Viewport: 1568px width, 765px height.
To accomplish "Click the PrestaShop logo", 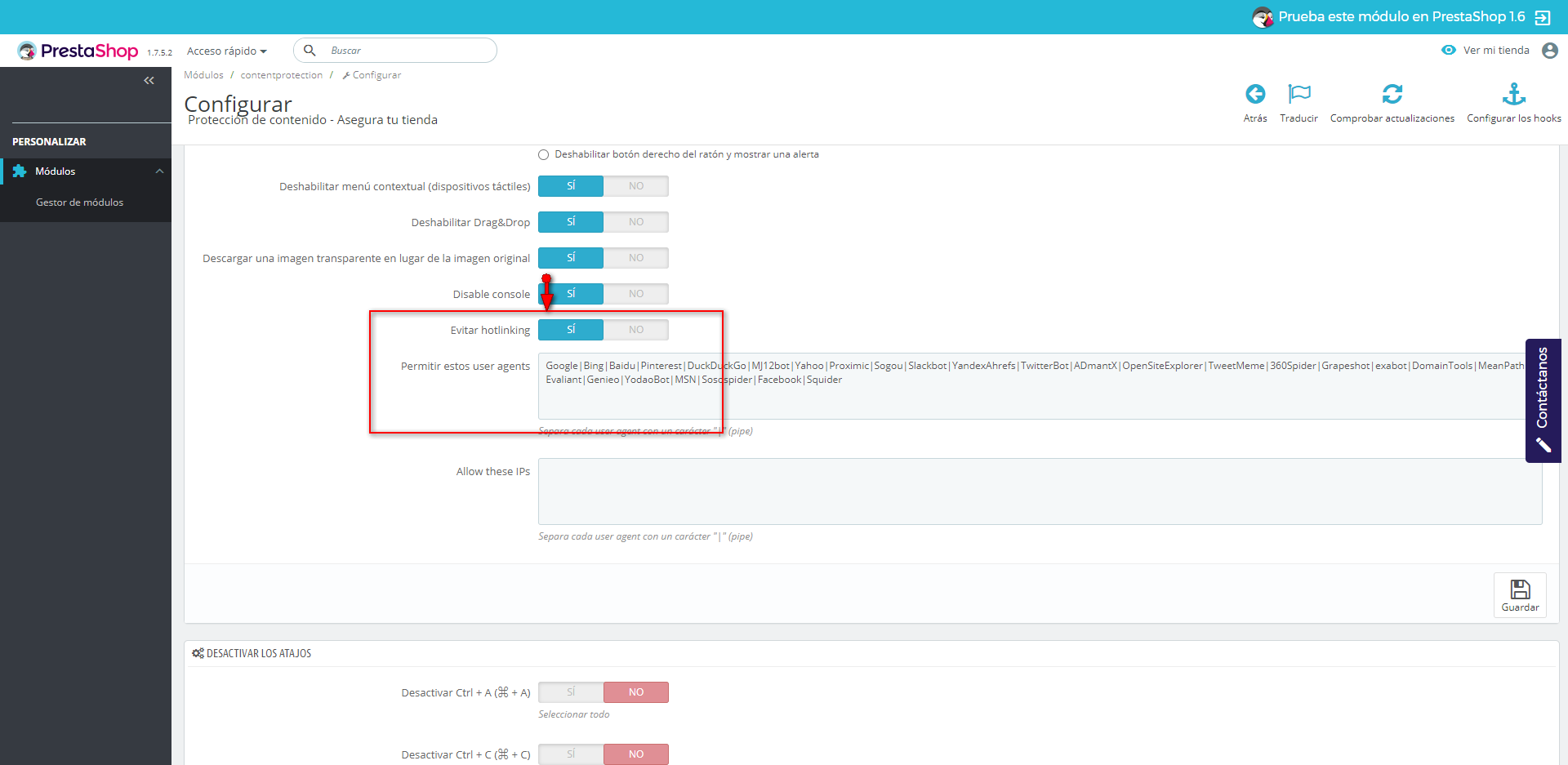I will (x=78, y=51).
